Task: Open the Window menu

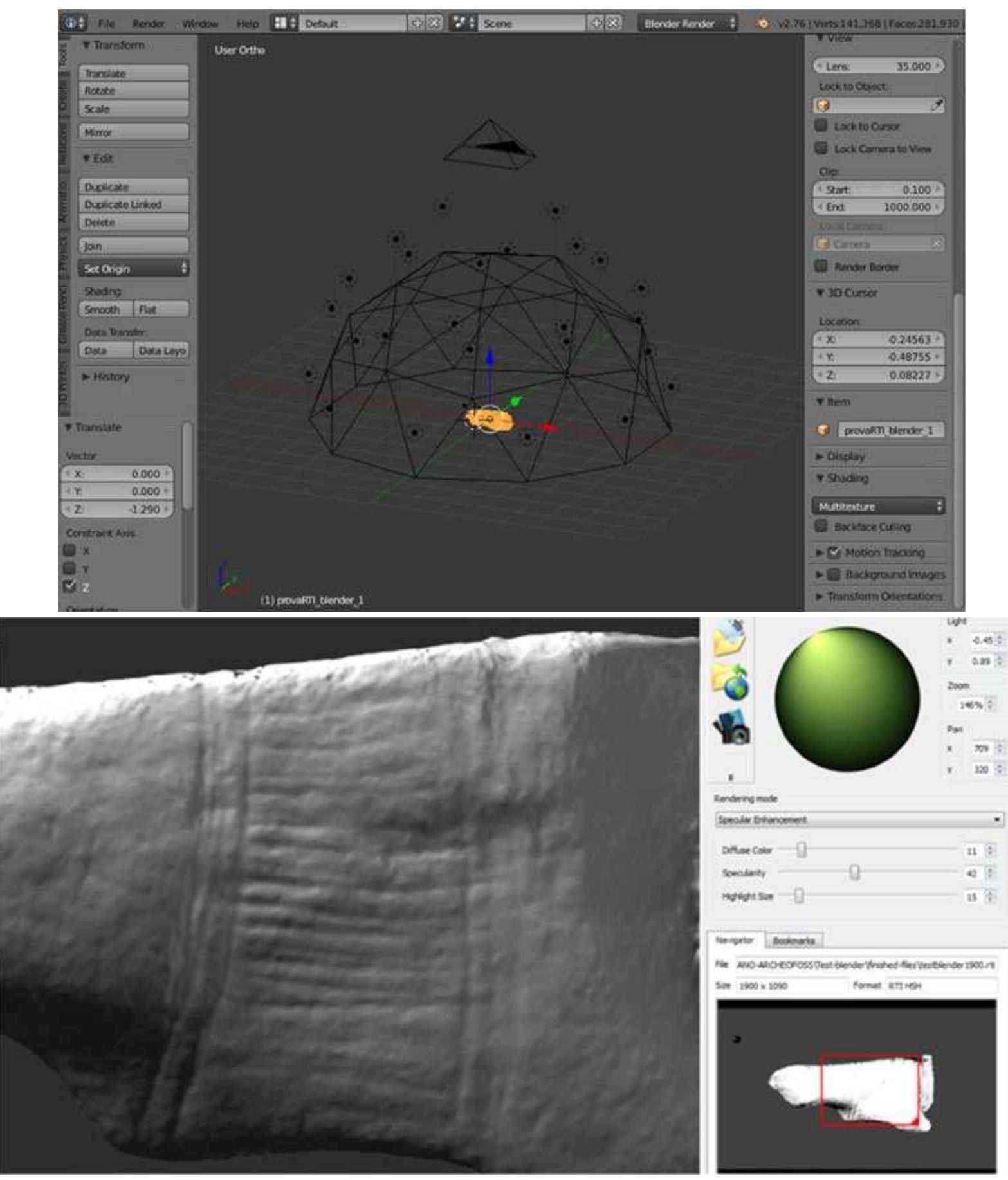Action: pos(200,24)
